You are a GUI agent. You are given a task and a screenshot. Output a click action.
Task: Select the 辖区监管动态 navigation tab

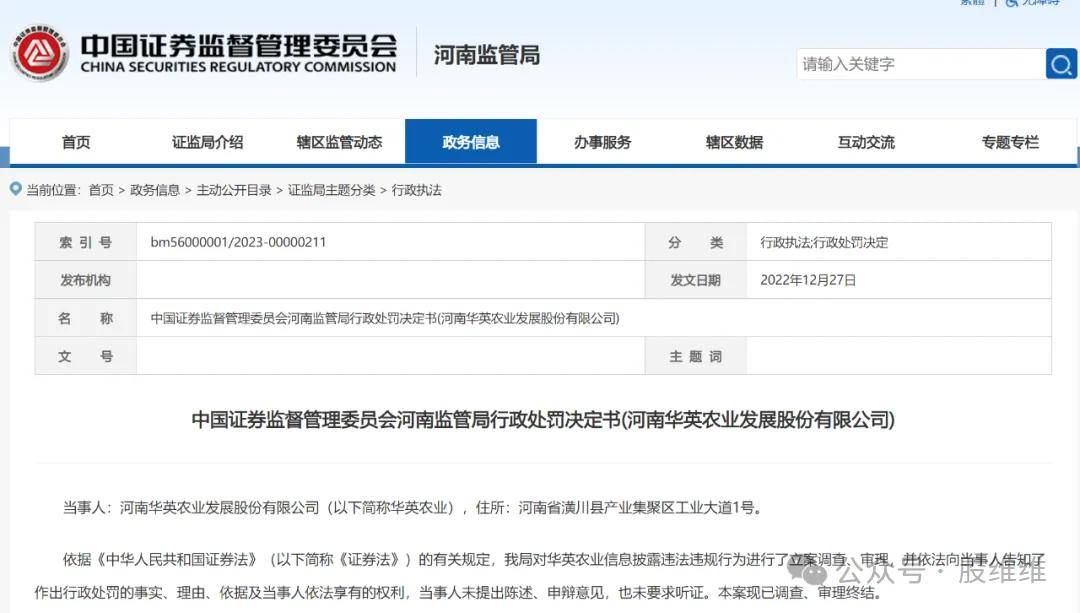(339, 141)
